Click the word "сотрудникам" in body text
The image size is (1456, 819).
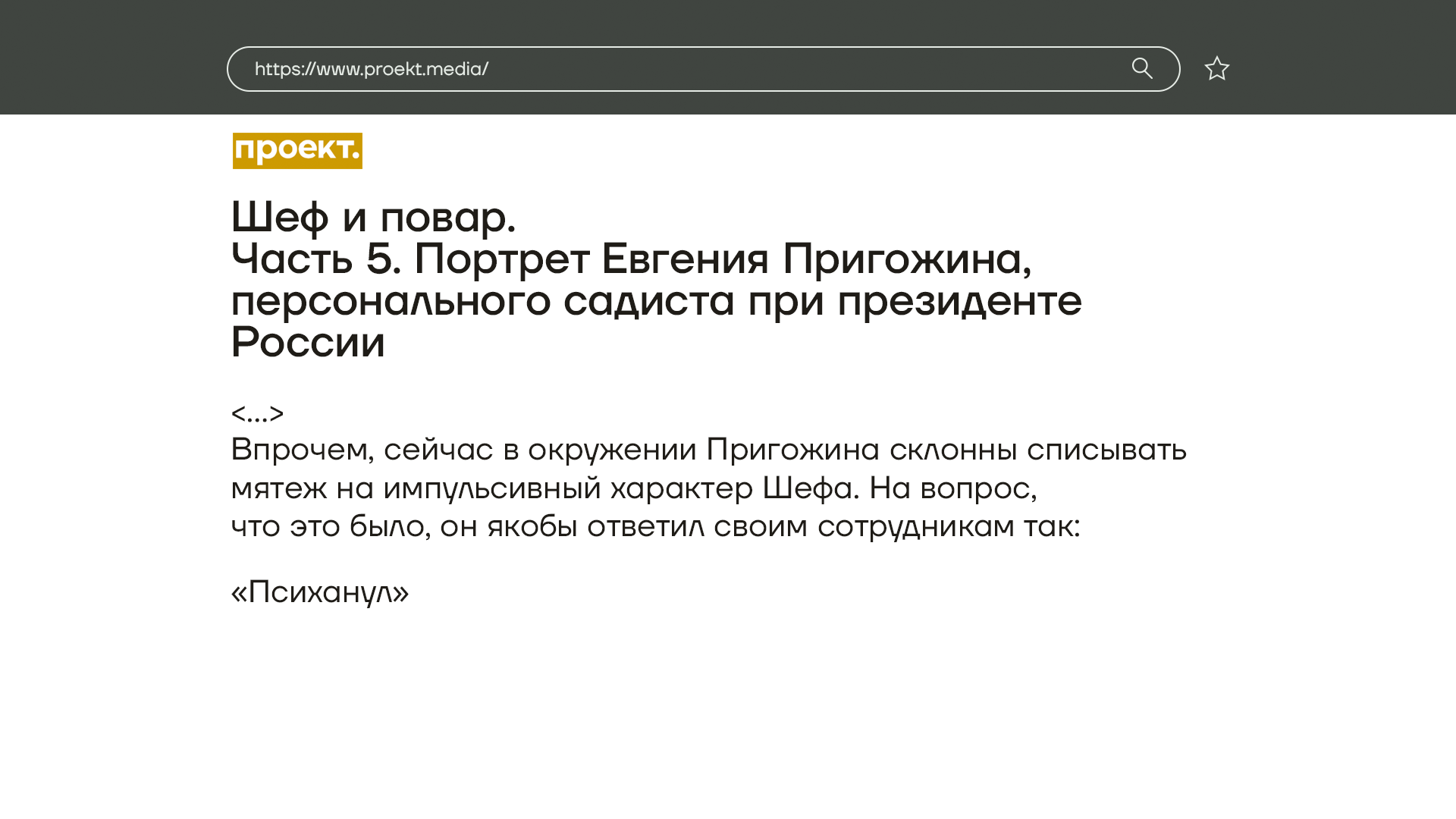click(x=915, y=526)
